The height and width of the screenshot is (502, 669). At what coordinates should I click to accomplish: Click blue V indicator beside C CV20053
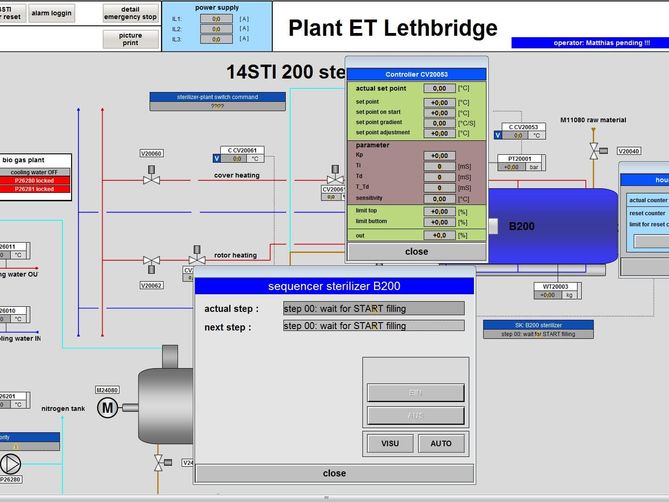tap(498, 135)
